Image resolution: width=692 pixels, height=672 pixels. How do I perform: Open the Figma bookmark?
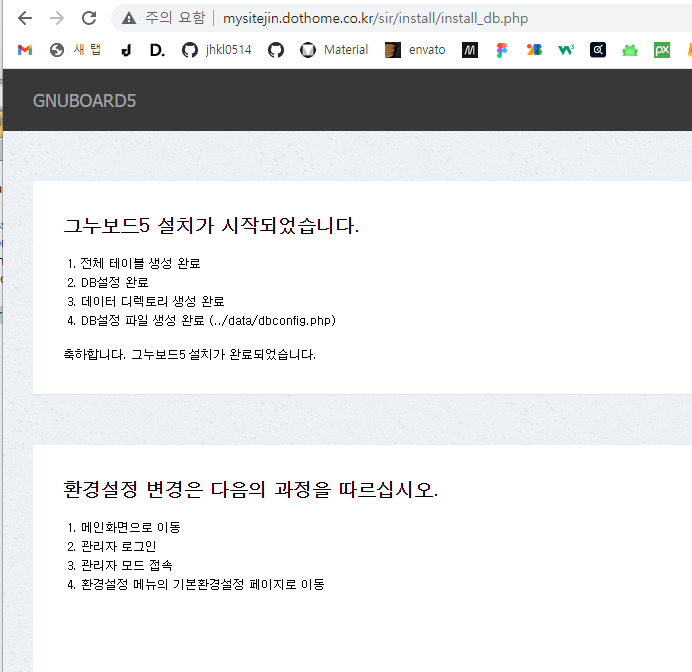click(502, 50)
